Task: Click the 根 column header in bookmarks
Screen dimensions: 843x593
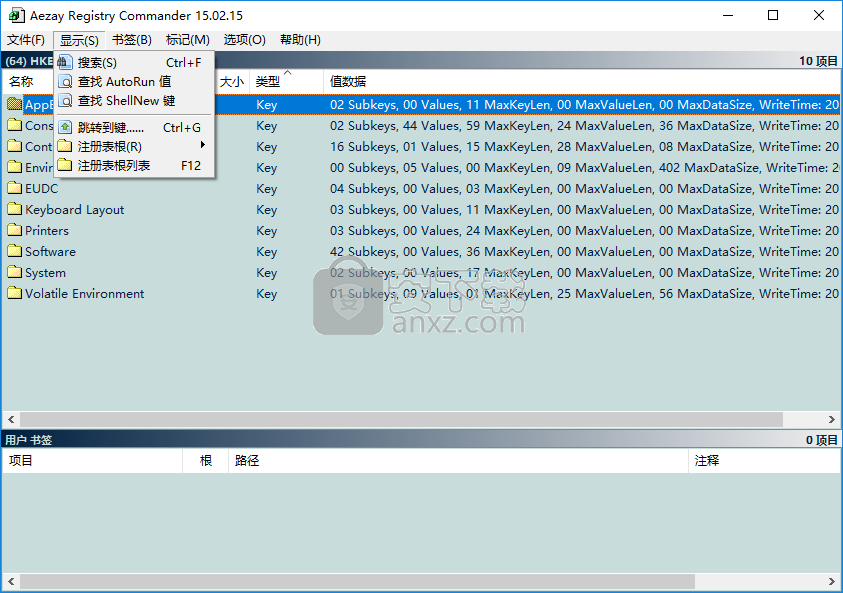Action: (206, 461)
